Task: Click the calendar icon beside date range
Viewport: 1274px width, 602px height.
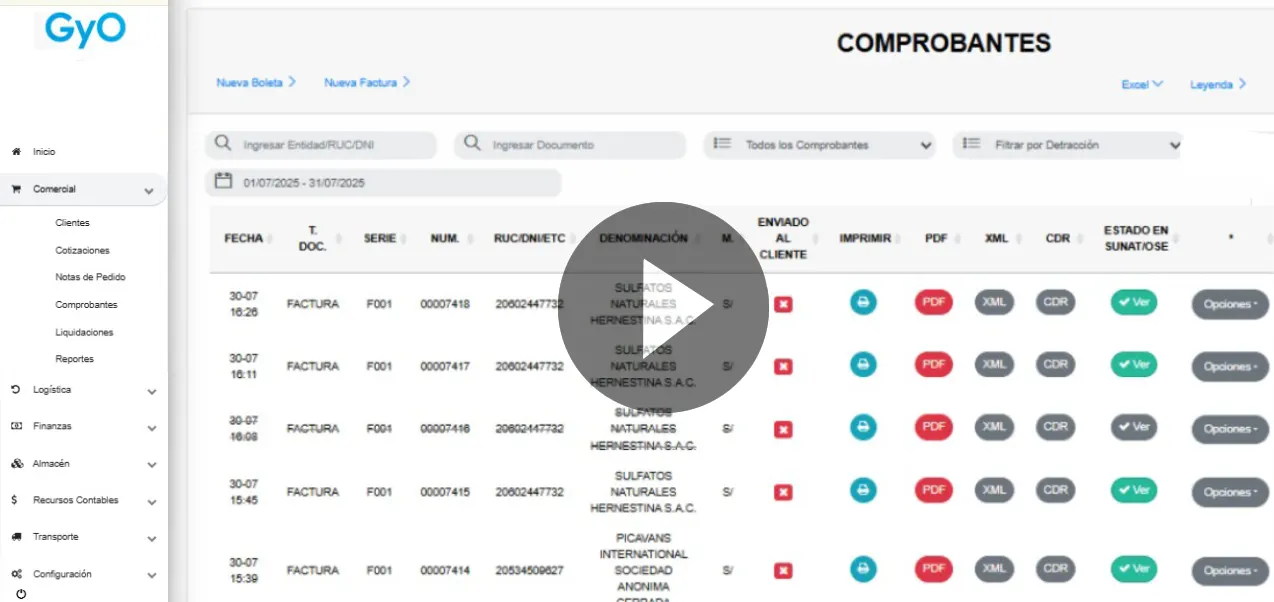Action: click(x=224, y=182)
